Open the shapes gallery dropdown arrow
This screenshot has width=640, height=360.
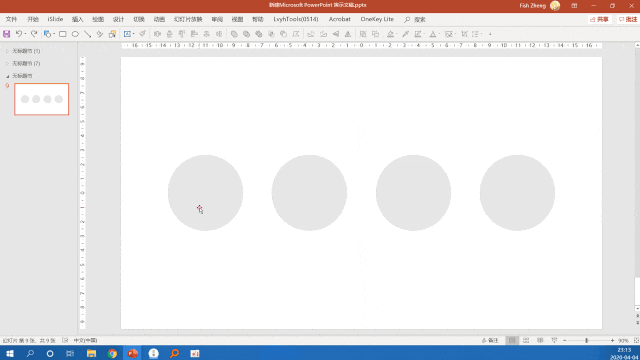54,34
